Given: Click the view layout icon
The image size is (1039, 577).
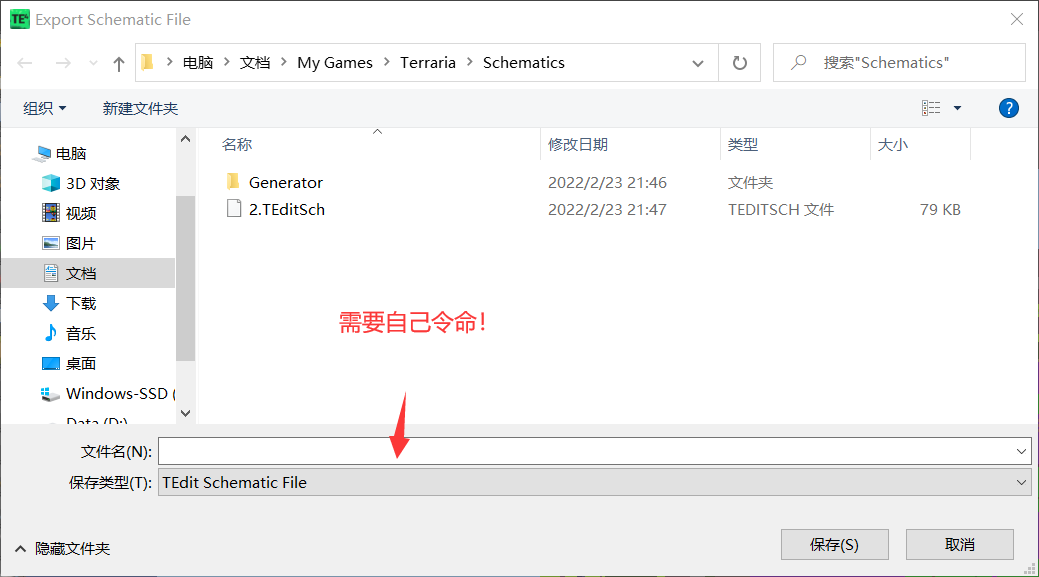Looking at the screenshot, I should click(x=931, y=108).
